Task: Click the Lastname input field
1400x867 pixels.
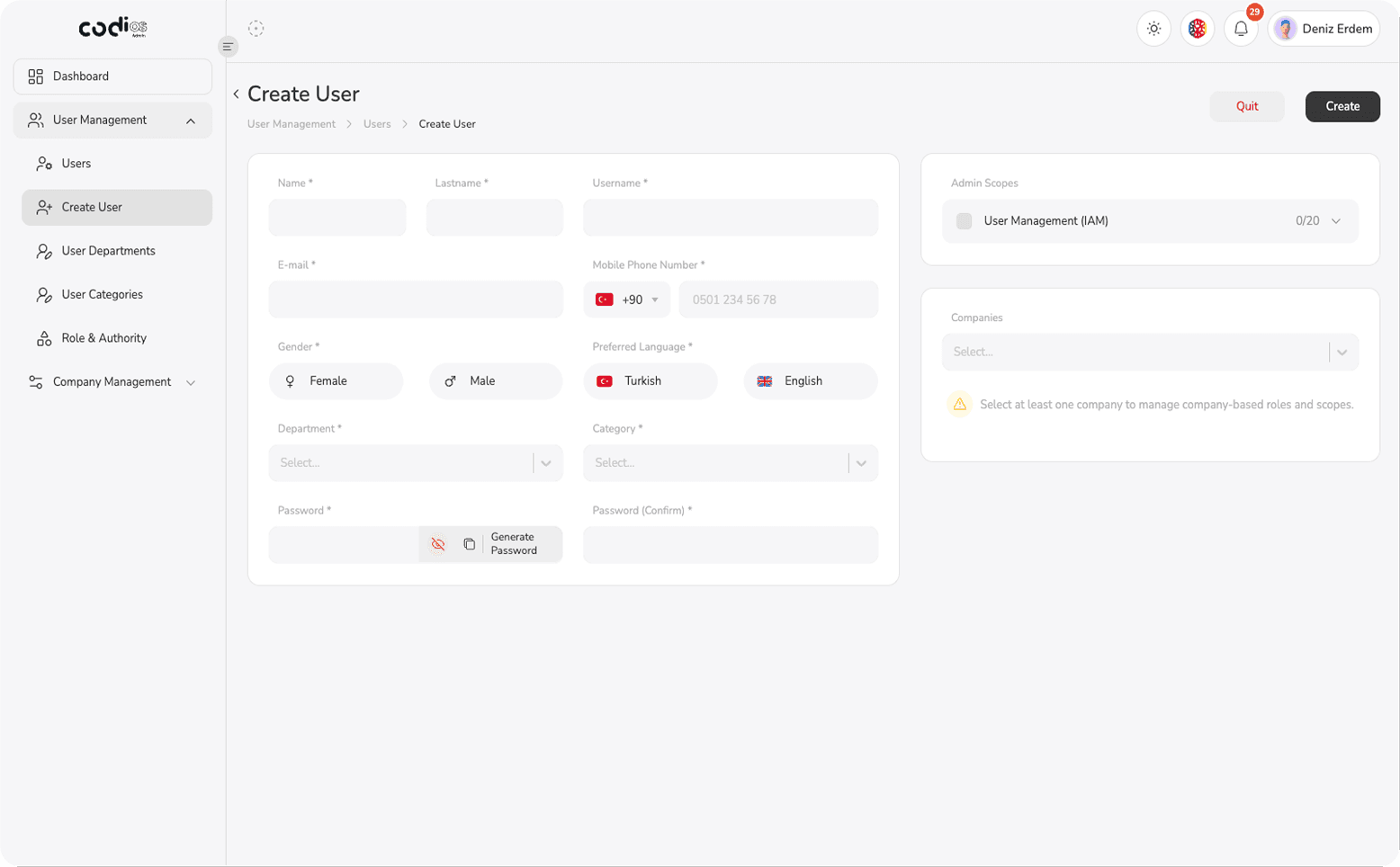Action: pyautogui.click(x=495, y=218)
